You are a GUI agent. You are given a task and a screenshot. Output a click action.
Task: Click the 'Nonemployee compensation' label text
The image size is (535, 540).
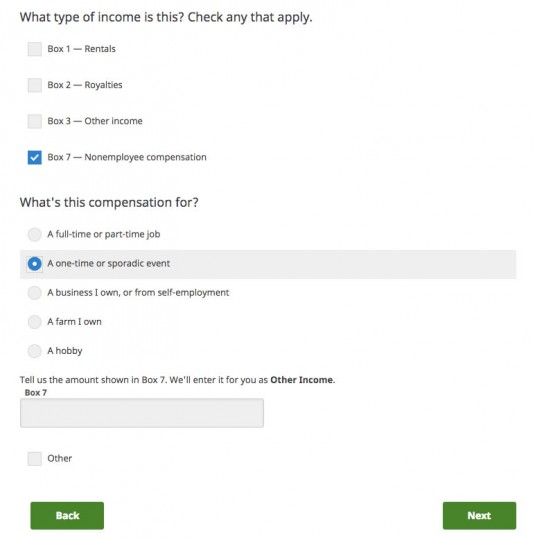click(145, 157)
